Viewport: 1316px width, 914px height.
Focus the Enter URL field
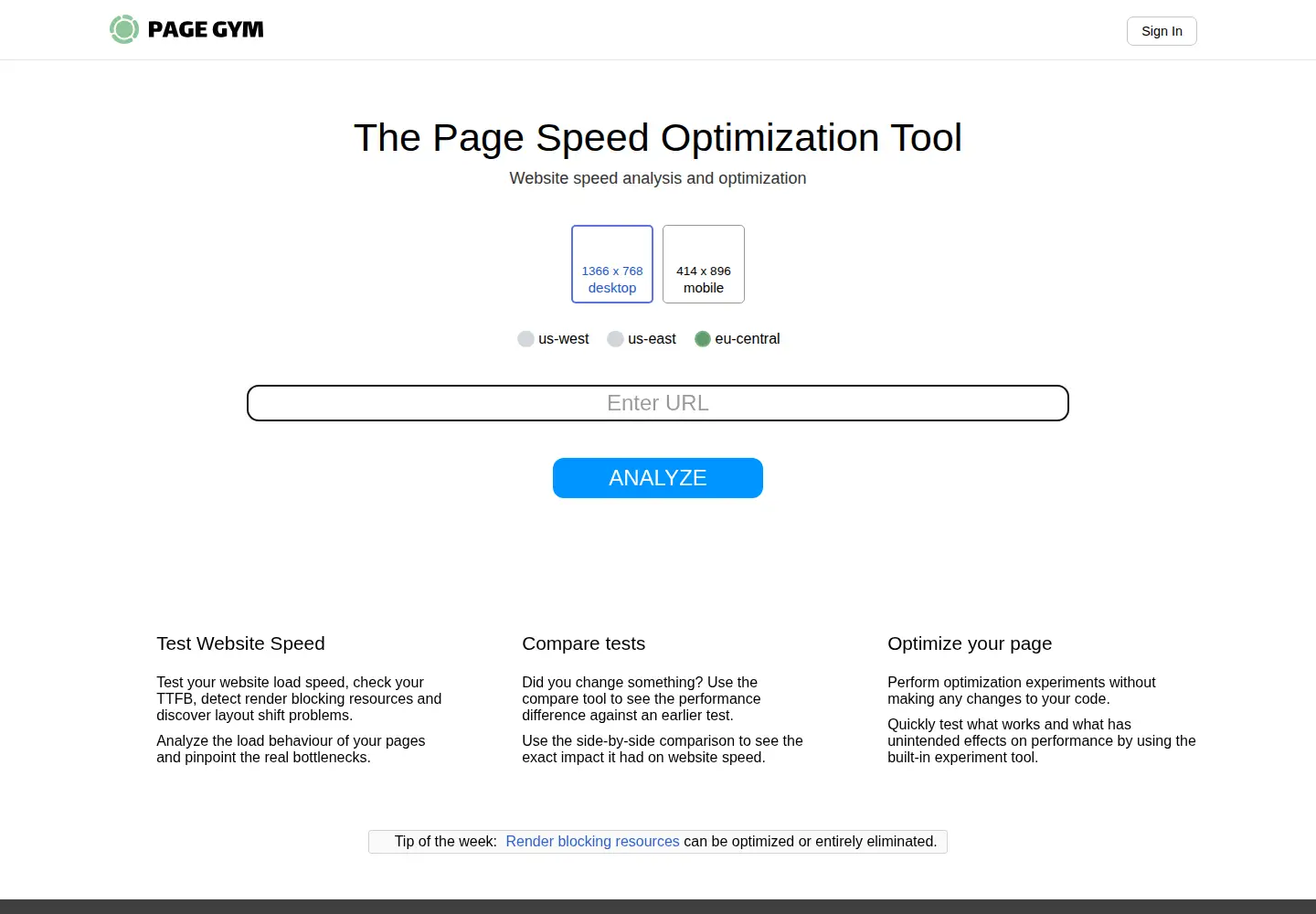[x=658, y=403]
